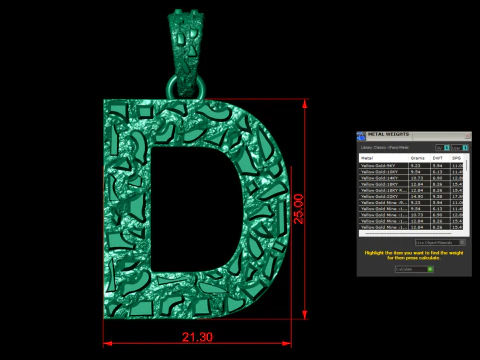Click the DWT column header

point(439,158)
